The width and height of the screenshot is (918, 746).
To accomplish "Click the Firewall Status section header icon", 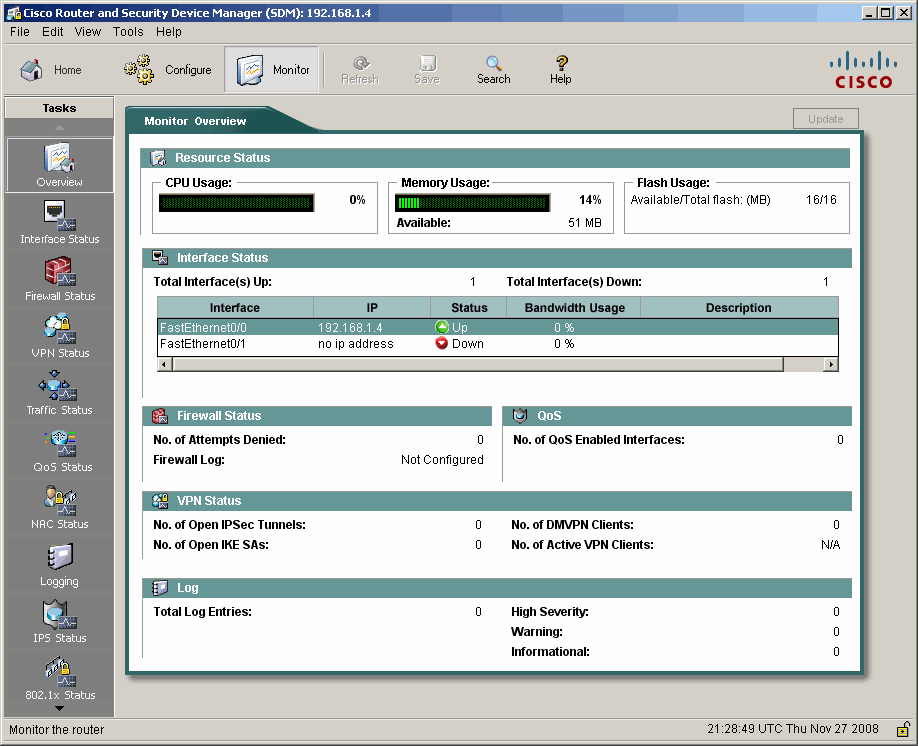I will coord(160,416).
